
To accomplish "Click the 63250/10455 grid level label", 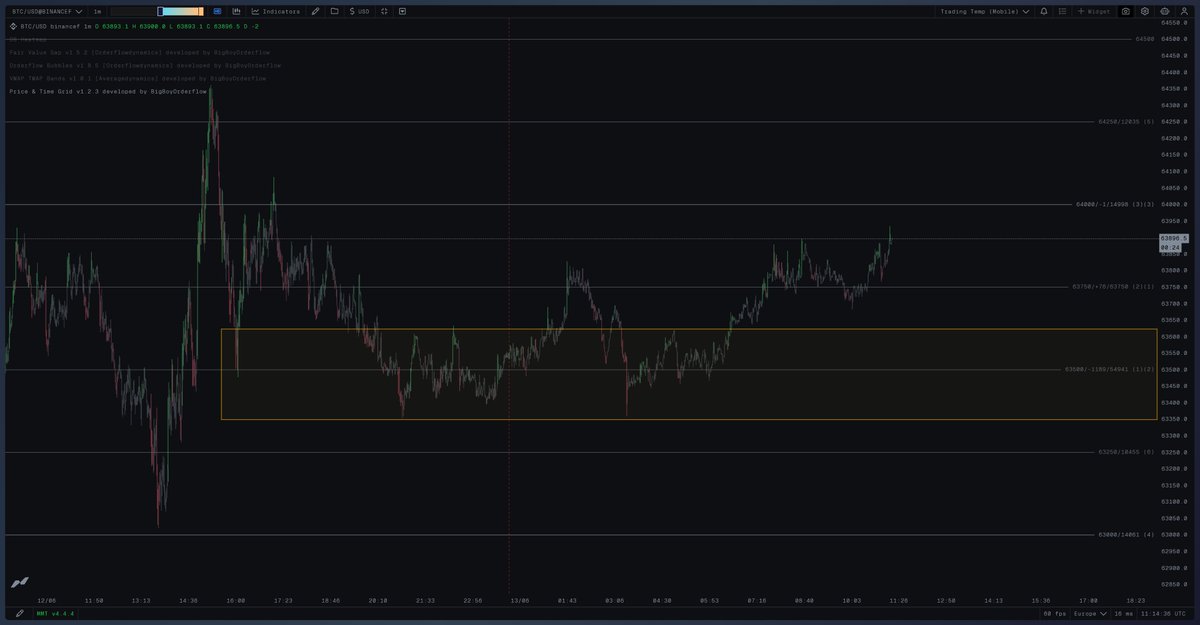I will 1126,452.
